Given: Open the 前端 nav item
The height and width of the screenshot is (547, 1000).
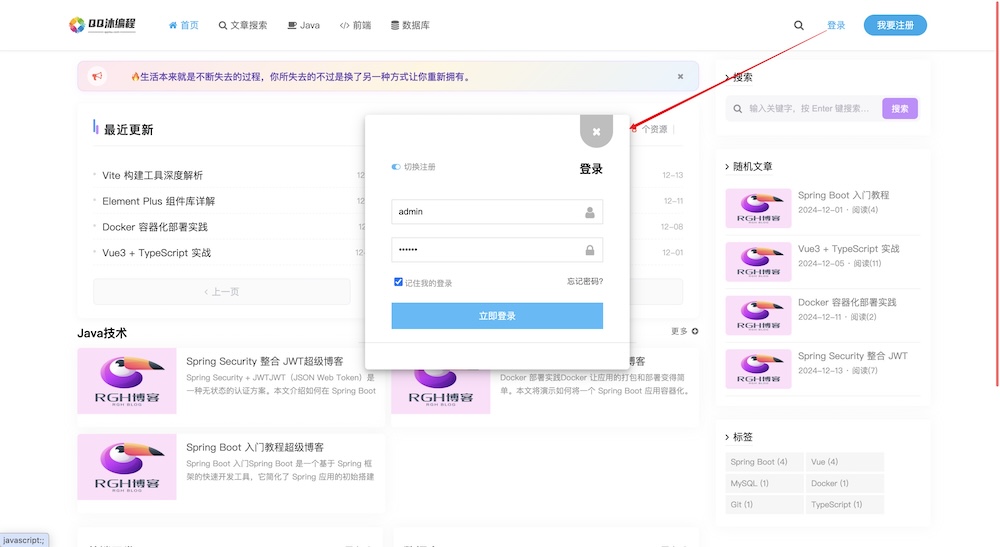Looking at the screenshot, I should tap(355, 26).
